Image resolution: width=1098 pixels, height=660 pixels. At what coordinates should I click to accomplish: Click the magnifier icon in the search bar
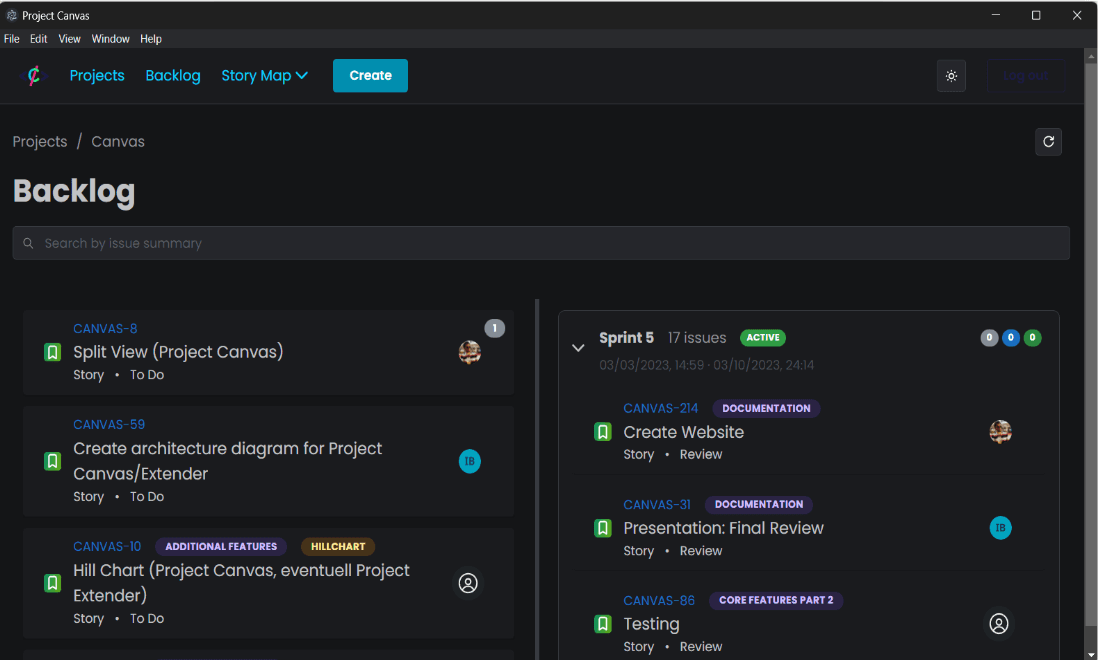pos(28,242)
